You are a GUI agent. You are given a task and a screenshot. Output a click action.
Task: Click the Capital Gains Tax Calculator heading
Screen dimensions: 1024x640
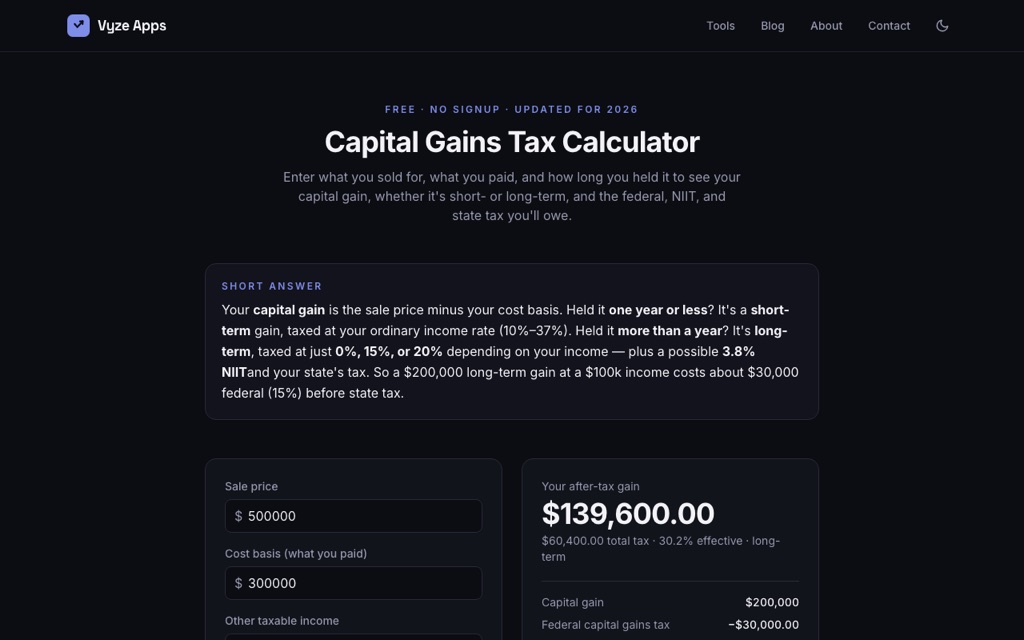click(512, 142)
